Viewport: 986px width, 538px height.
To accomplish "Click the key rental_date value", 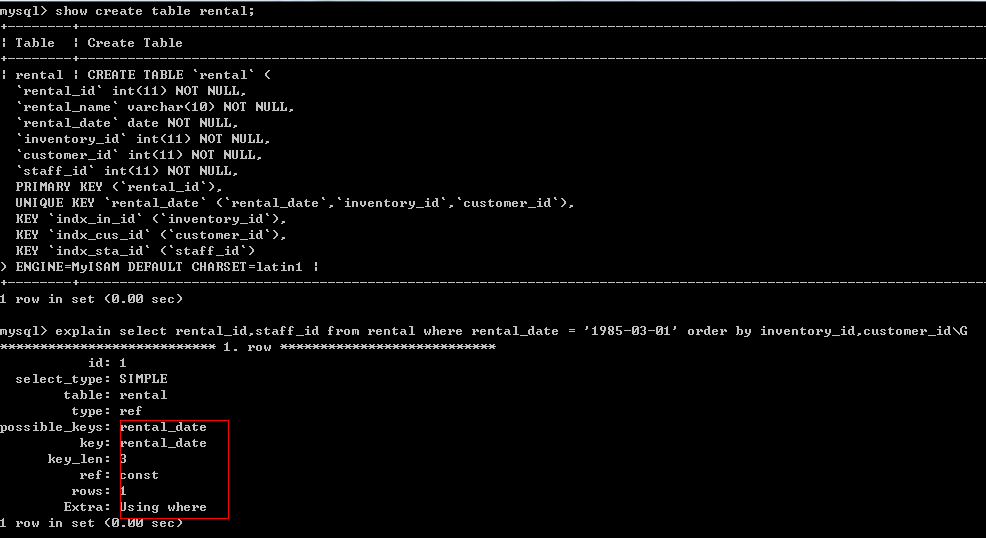I will point(163,443).
